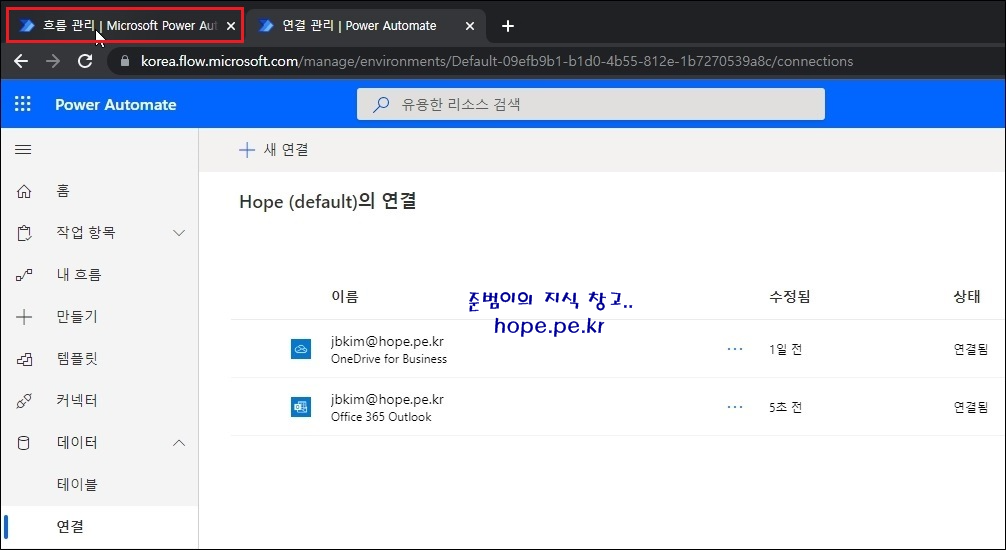This screenshot has width=1006, height=550.
Task: Switch to the 연결 관리 browser tab
Action: point(366,26)
